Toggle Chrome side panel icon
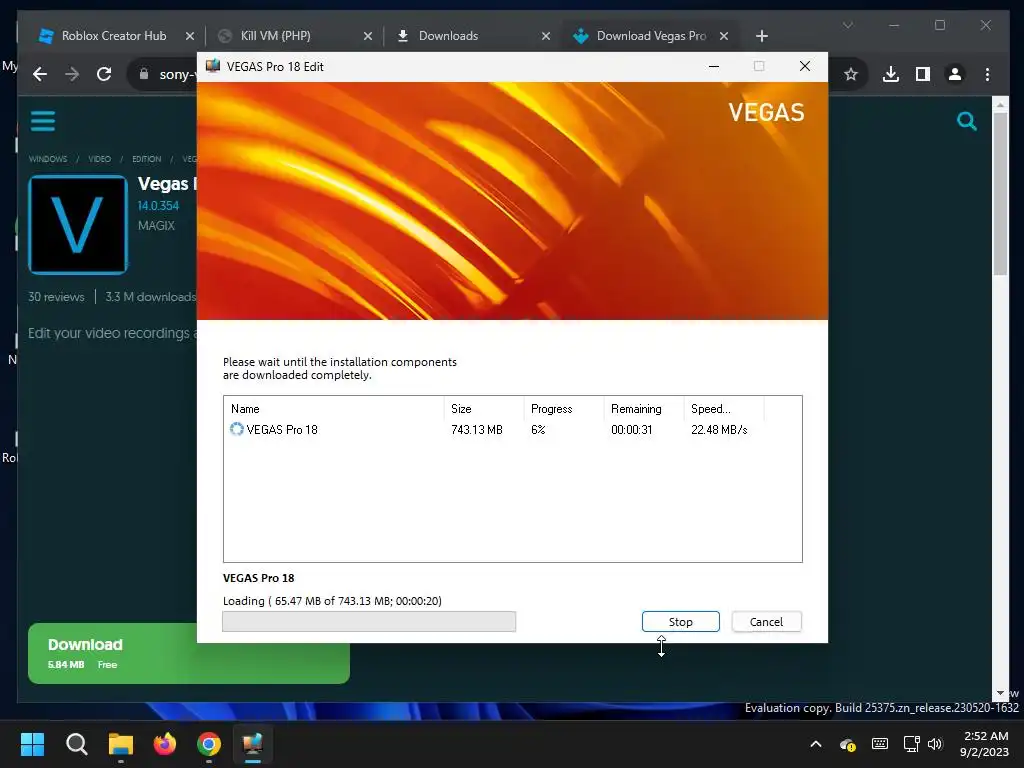Image resolution: width=1024 pixels, height=768 pixels. (923, 74)
